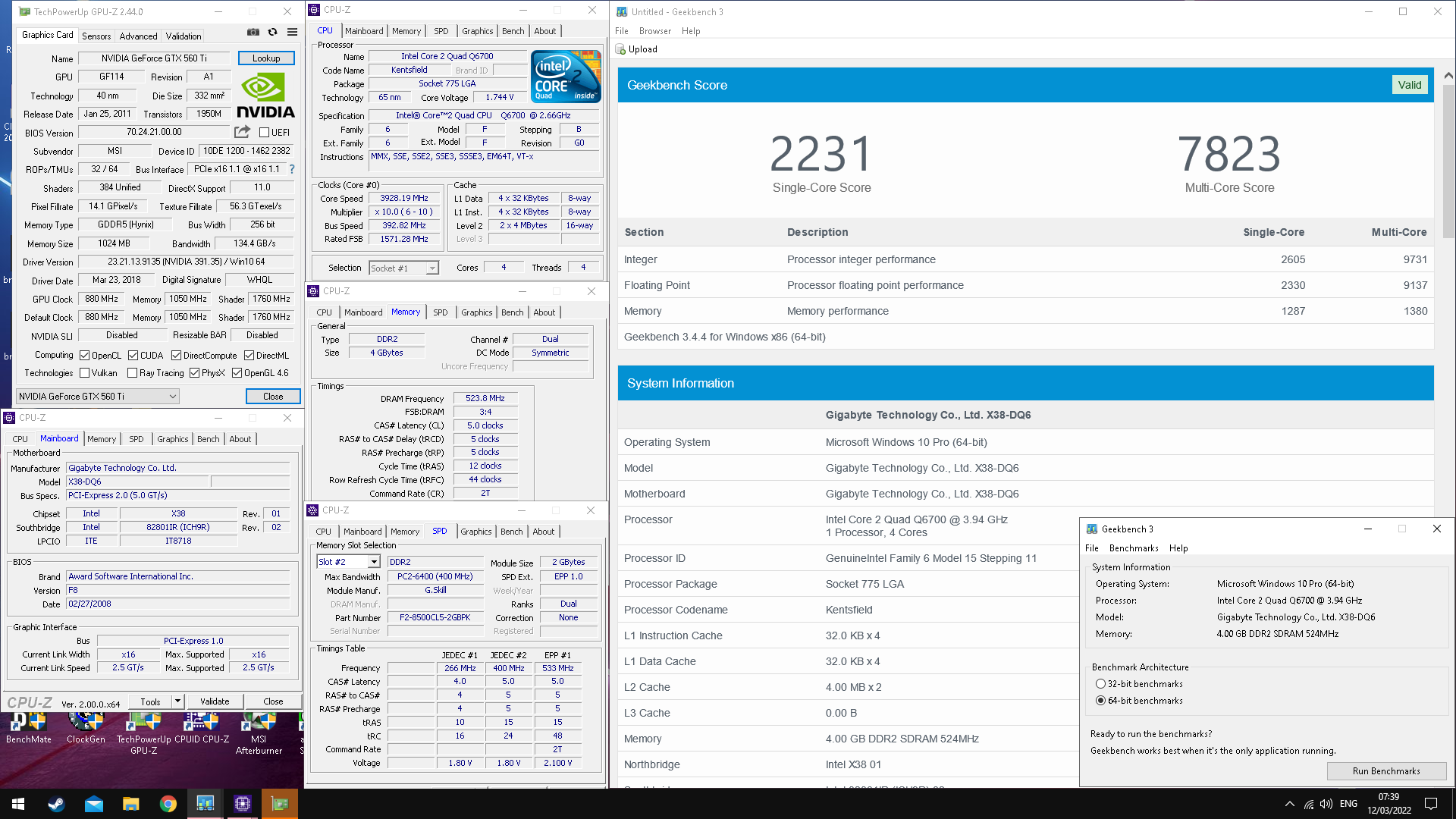Viewport: 1456px width, 819px height.
Task: Open the network icon in system tray
Action: [x=1309, y=804]
